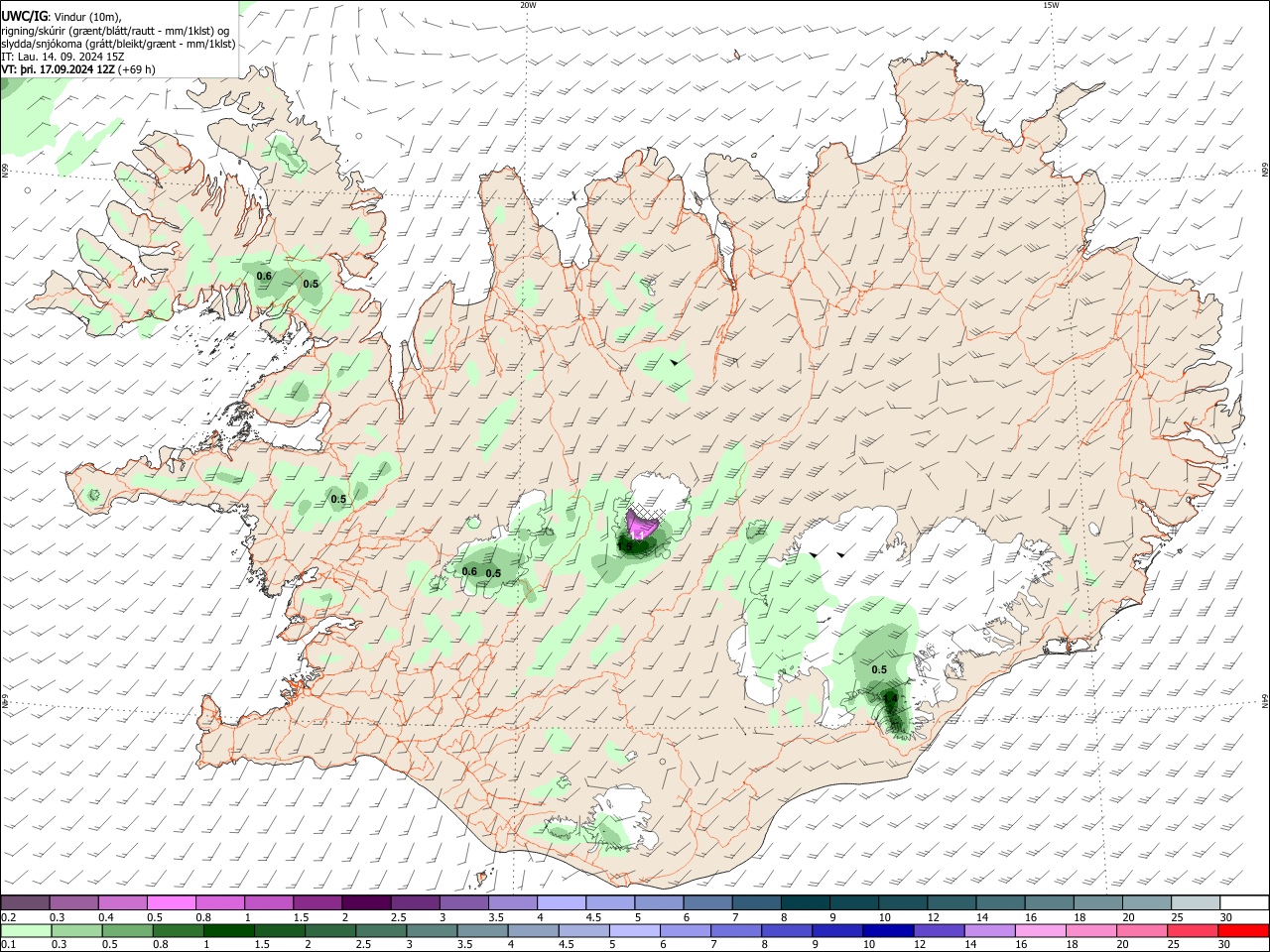1270x952 pixels.
Task: Click the rigning/skúrir legend description line
Action: point(115,30)
